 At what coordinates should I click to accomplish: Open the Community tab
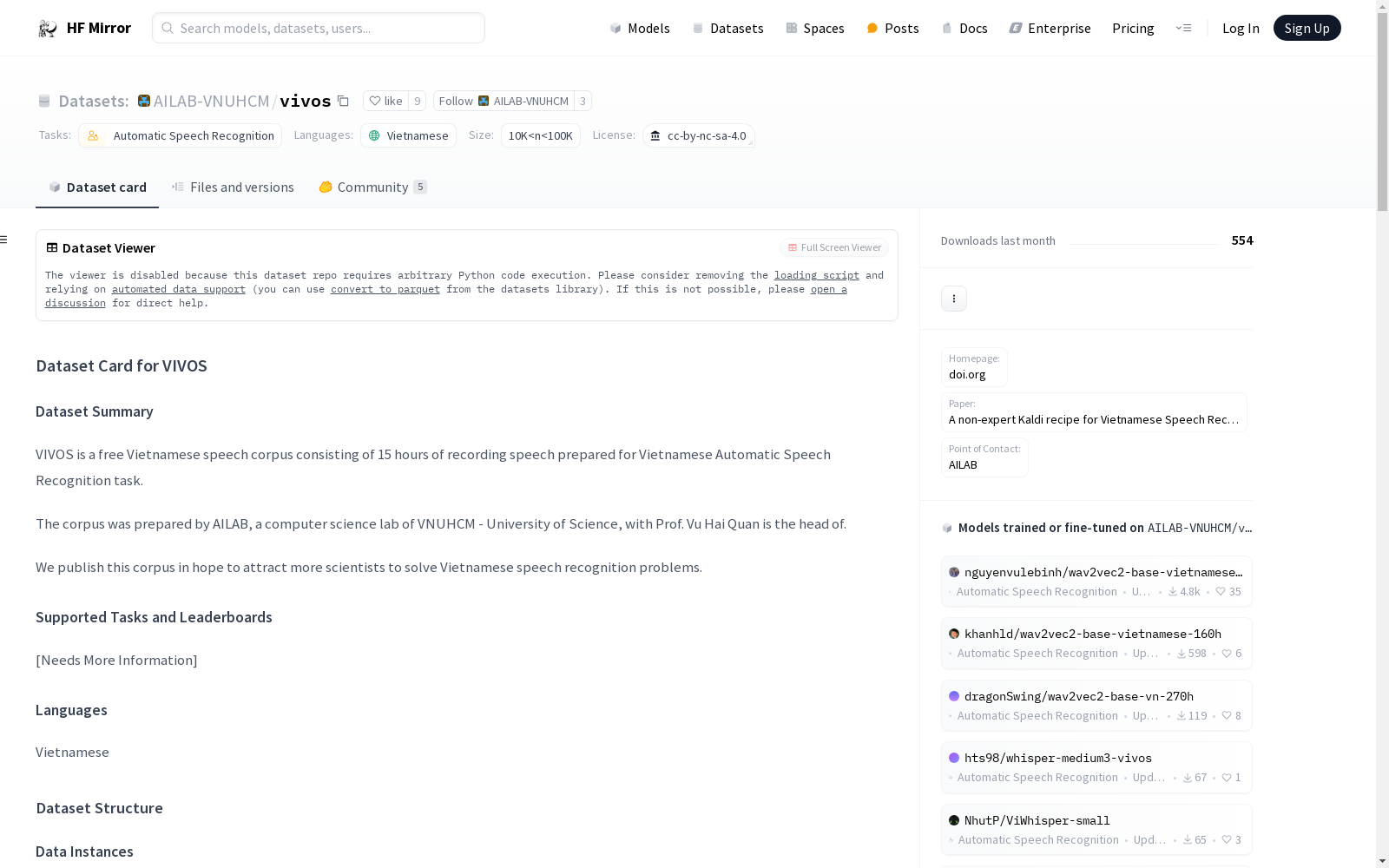point(372,187)
